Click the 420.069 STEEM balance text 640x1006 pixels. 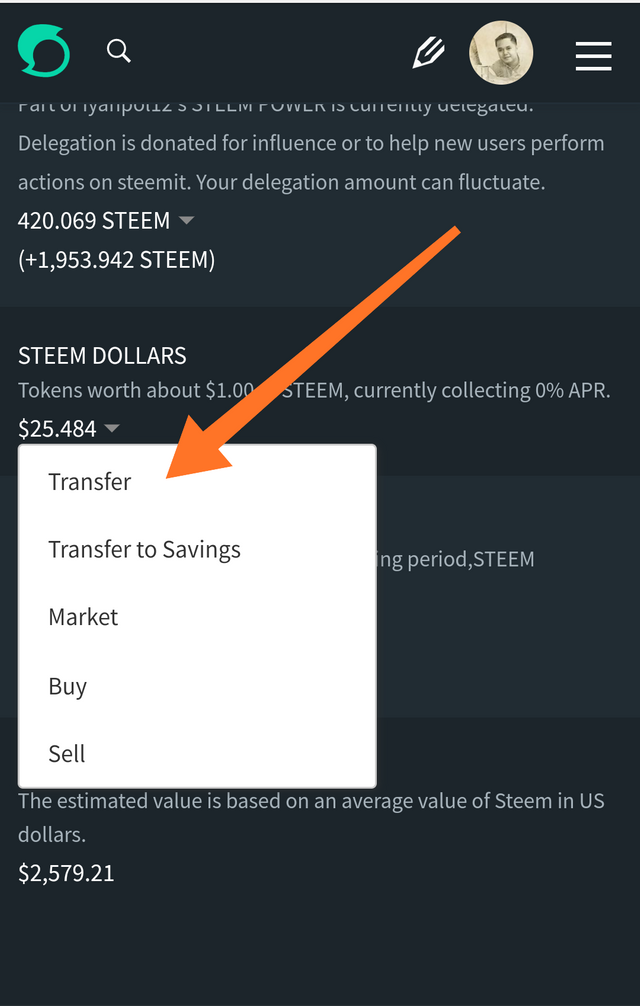click(94, 220)
